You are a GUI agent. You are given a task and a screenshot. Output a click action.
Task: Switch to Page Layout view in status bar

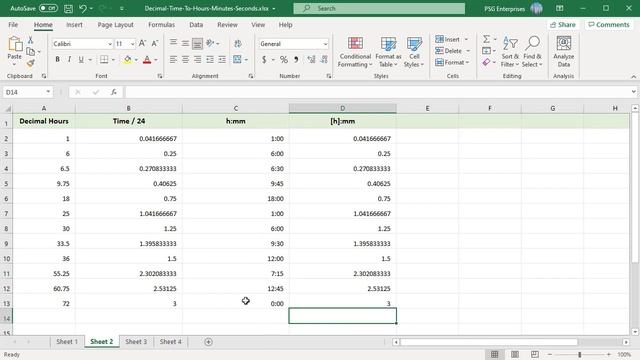tap(515, 354)
